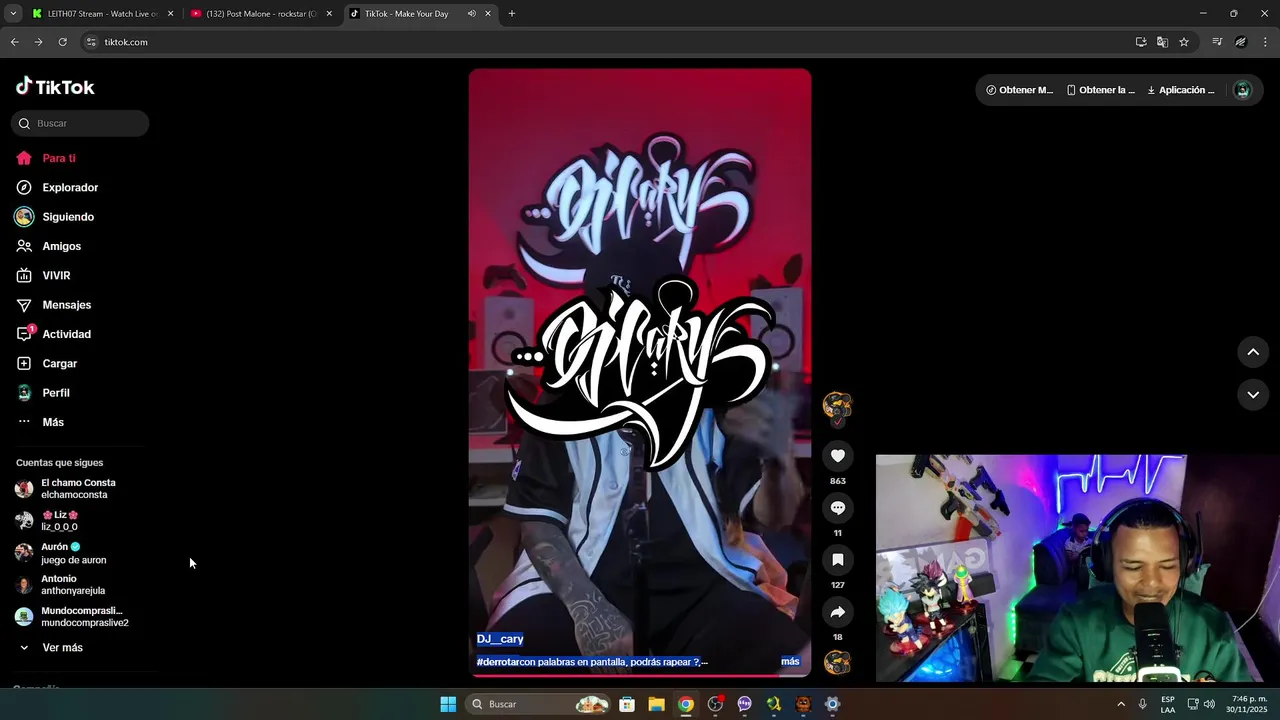
Task: Open the Amigos section
Action: 61,246
